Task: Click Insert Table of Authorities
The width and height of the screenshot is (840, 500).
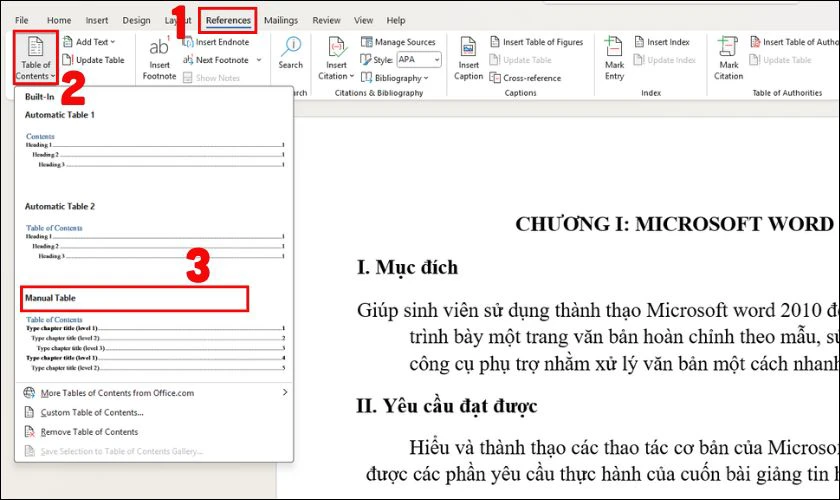Action: coord(794,42)
